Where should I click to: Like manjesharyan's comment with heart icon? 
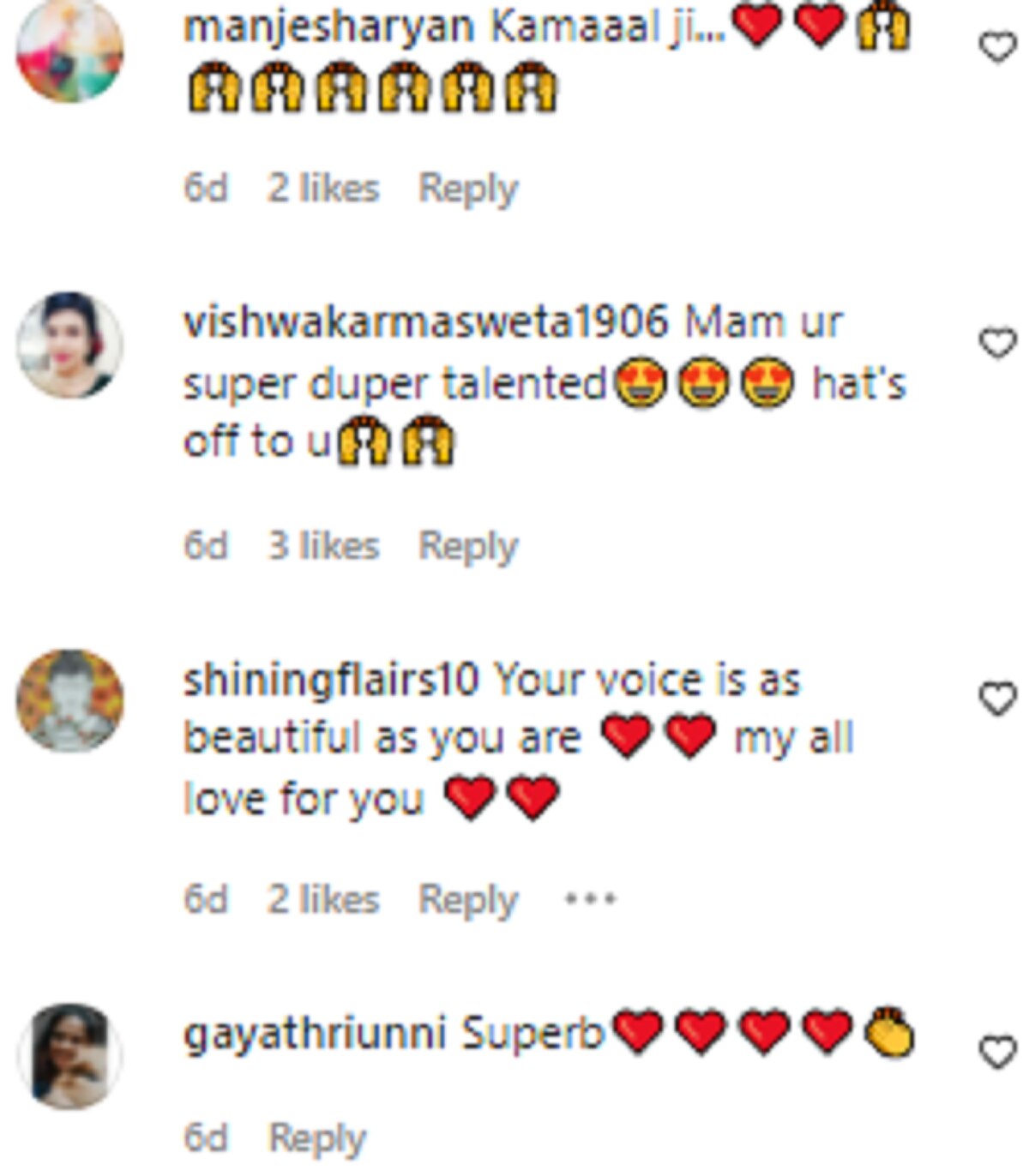point(997,47)
